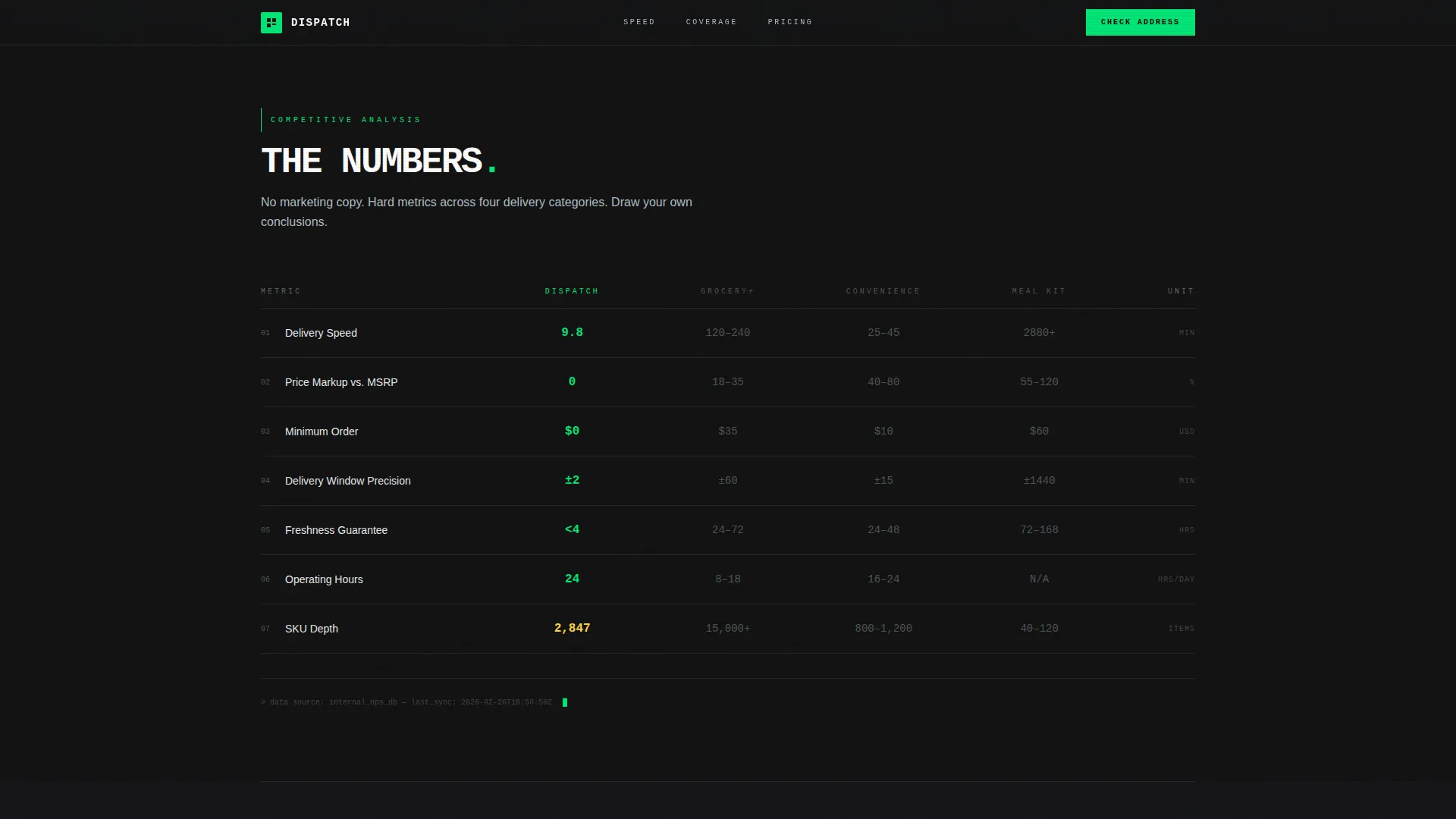1456x819 pixels.
Task: Click the ITEMS unit label
Action: coord(1181,629)
